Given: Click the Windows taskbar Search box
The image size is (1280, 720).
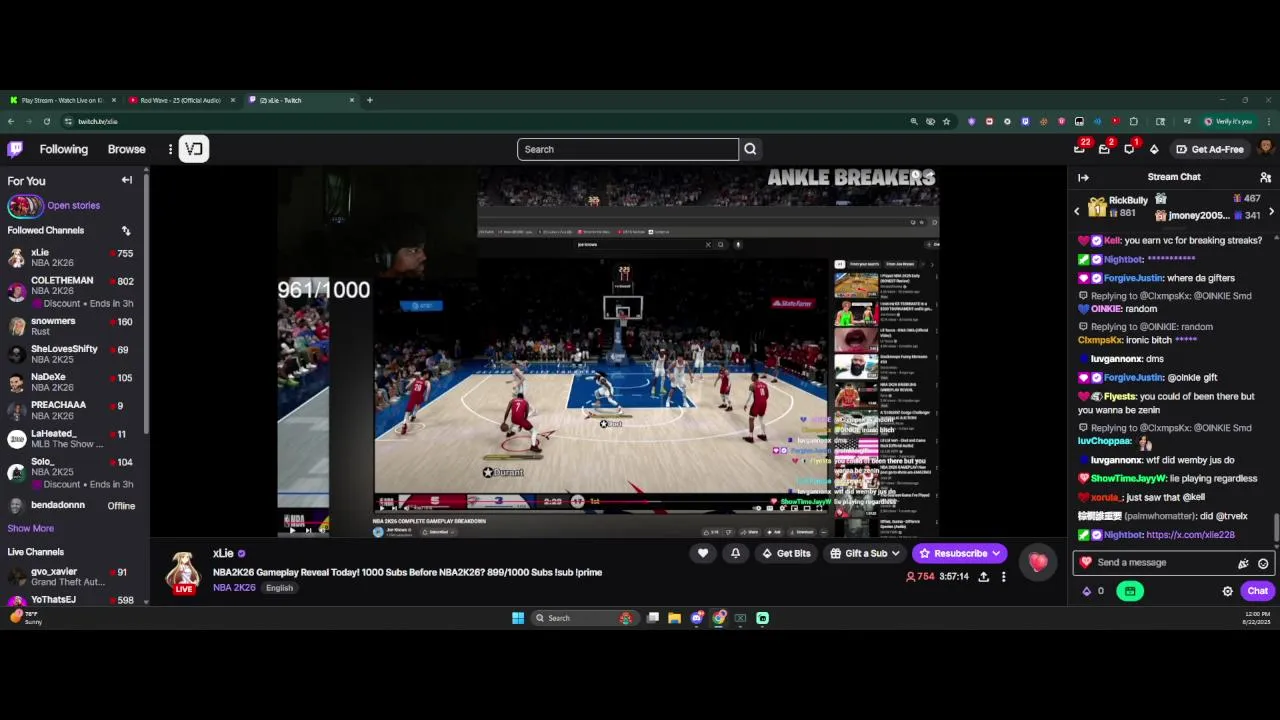Looking at the screenshot, I should (x=585, y=618).
